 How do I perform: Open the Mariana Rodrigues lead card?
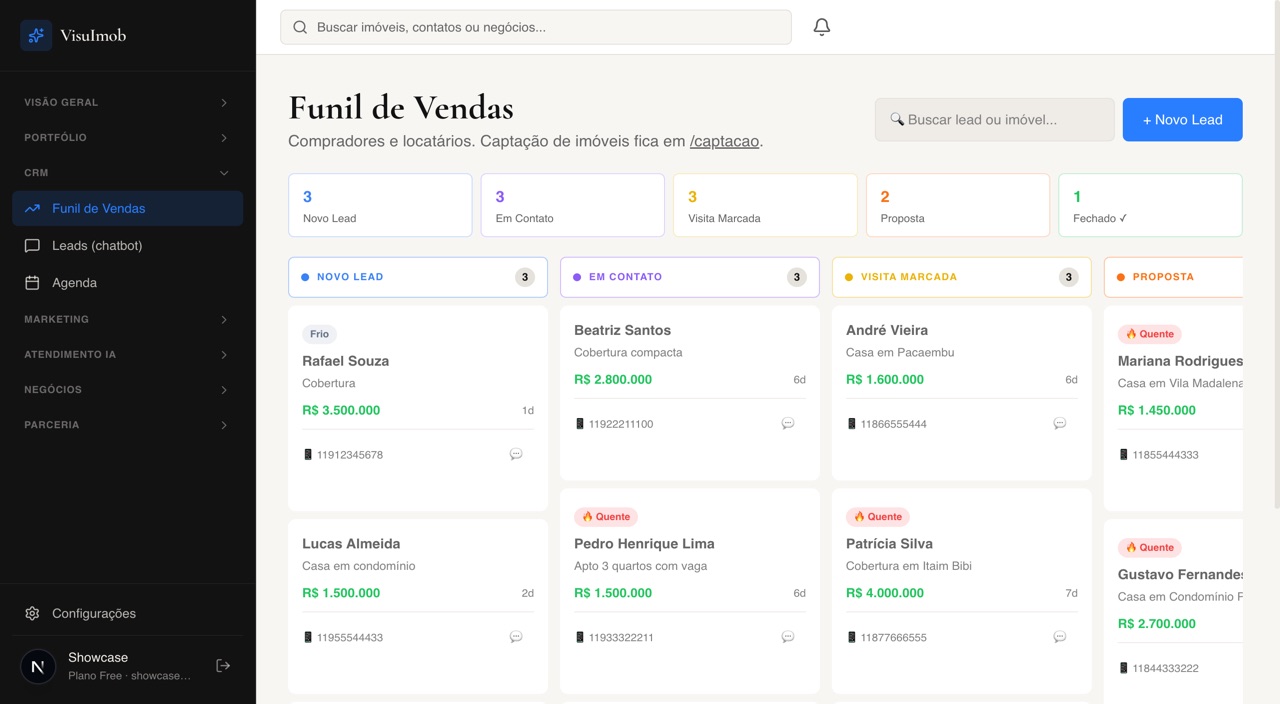tap(1173, 408)
